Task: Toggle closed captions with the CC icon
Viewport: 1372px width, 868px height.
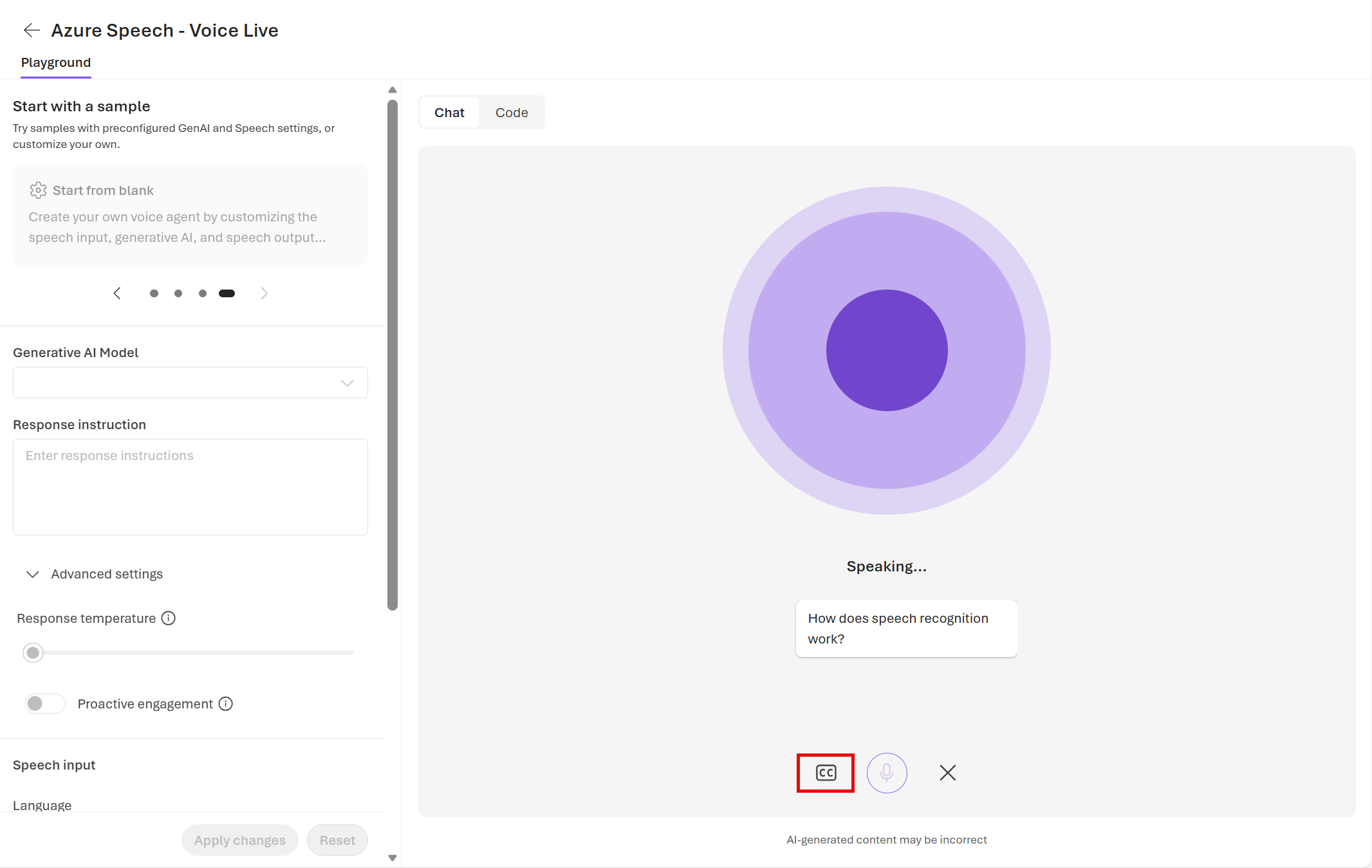Action: 826,773
